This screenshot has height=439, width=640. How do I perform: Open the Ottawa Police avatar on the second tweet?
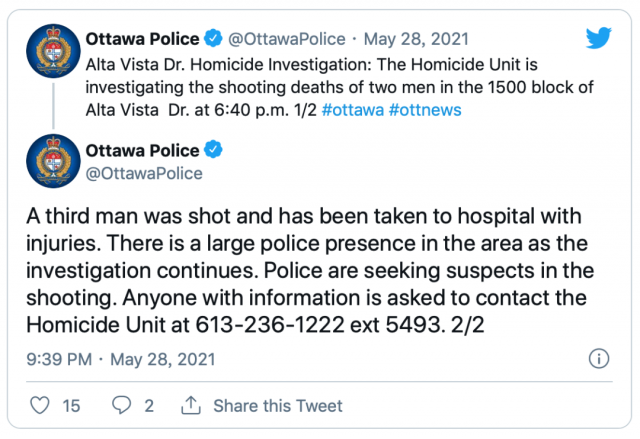[x=53, y=161]
